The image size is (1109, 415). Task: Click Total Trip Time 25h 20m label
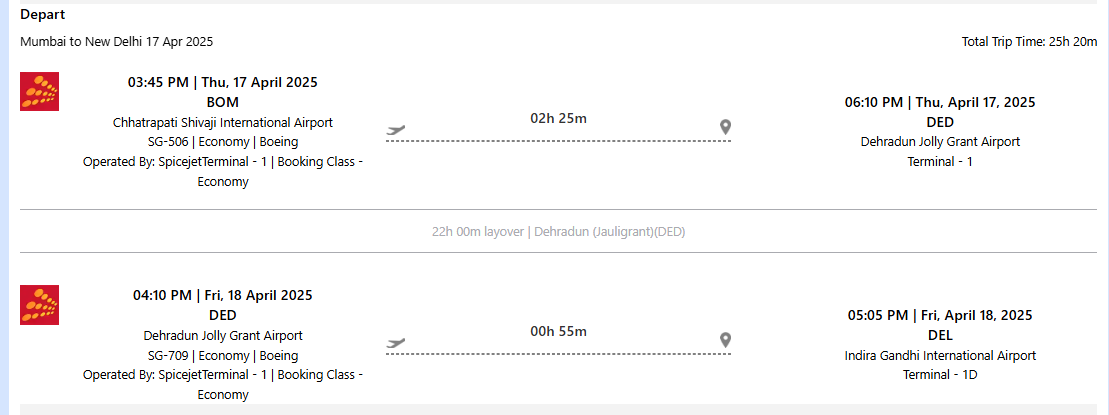point(1029,42)
